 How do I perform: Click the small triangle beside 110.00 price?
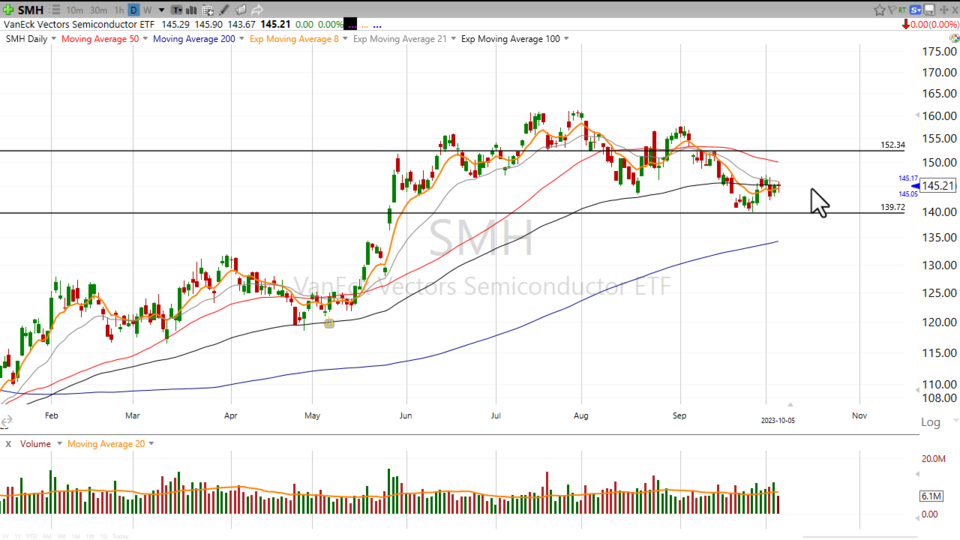pos(917,390)
